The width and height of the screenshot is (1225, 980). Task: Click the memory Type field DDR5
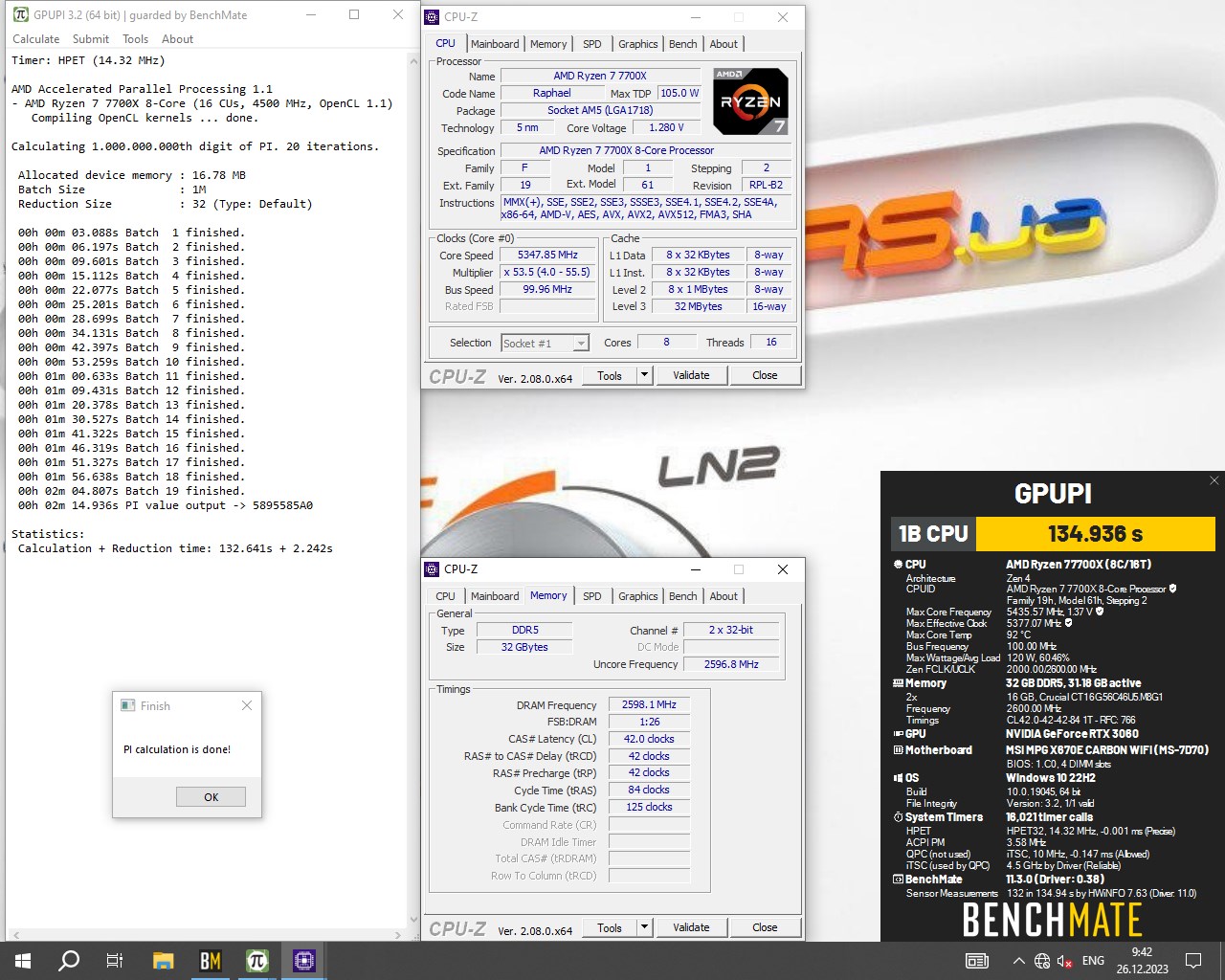(x=524, y=630)
